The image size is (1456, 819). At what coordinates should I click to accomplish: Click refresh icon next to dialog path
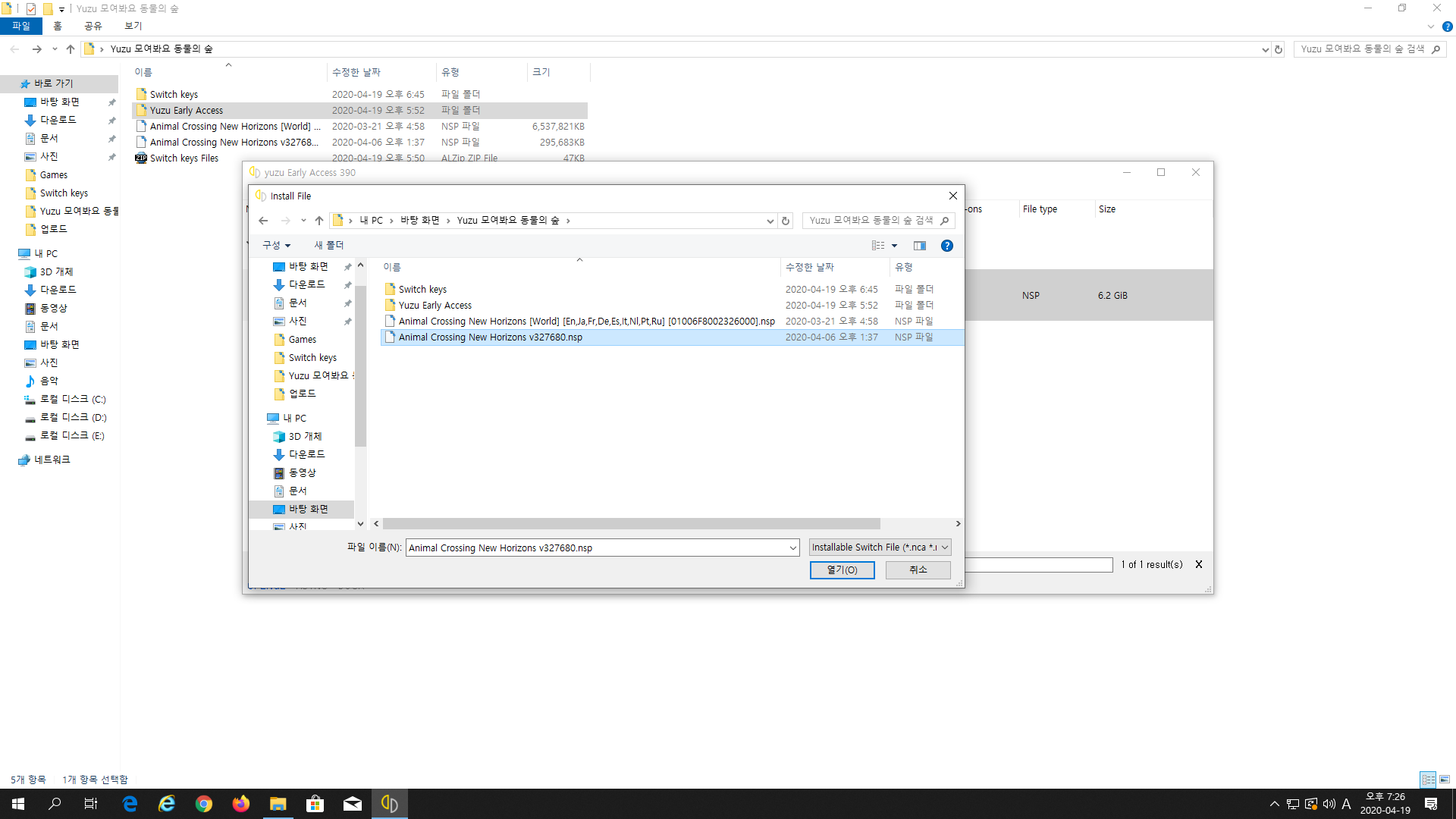[x=786, y=221]
